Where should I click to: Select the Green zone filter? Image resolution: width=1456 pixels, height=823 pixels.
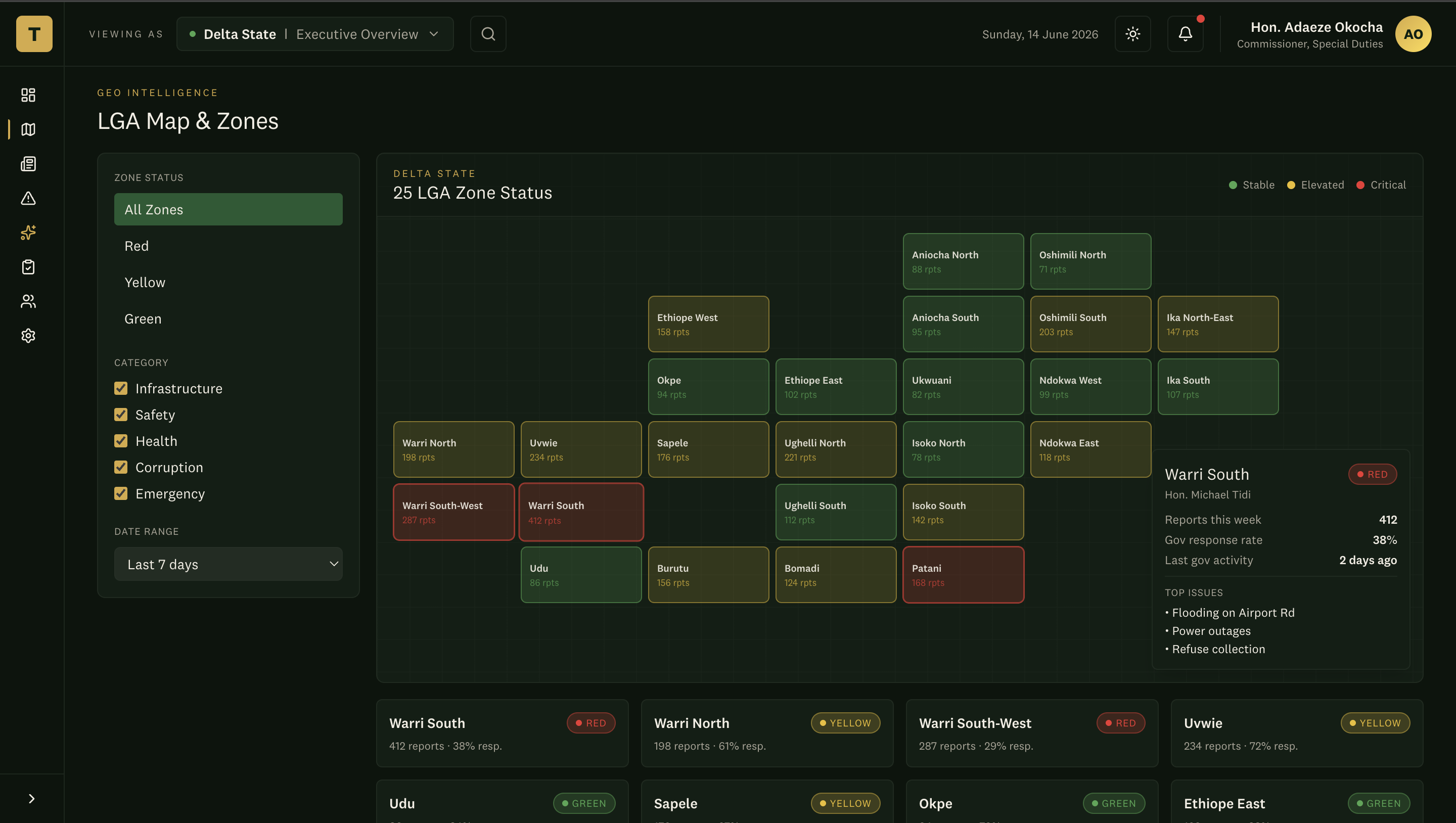[229, 319]
